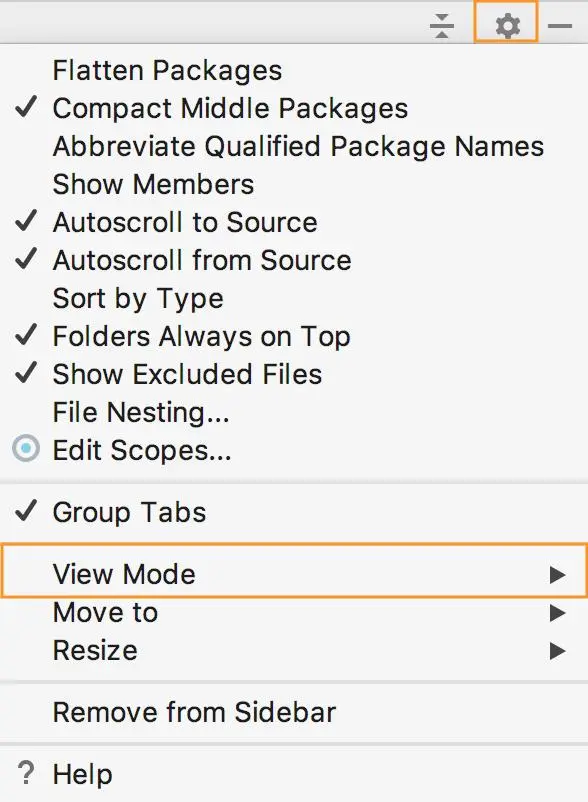The image size is (588, 802).
Task: Click the Help question mark icon
Action: 23,774
